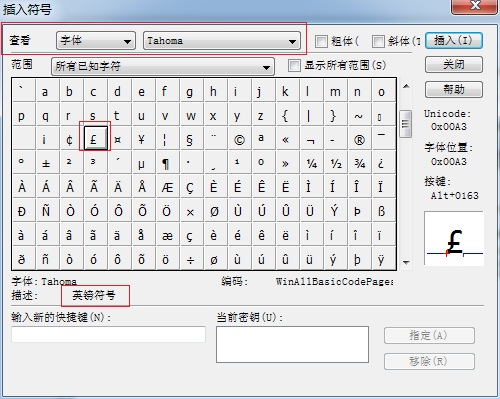
Task: Open the 字体 view type dropdown
Action: click(x=96, y=41)
